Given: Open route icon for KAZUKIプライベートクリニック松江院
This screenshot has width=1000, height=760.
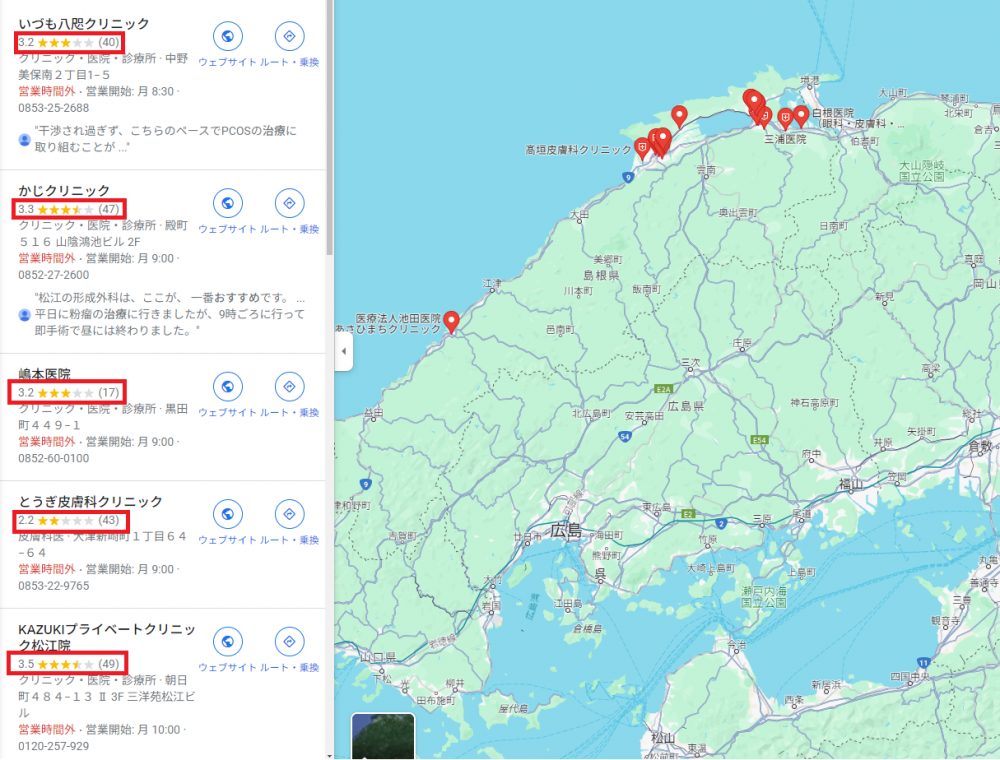Looking at the screenshot, I should click(x=290, y=642).
